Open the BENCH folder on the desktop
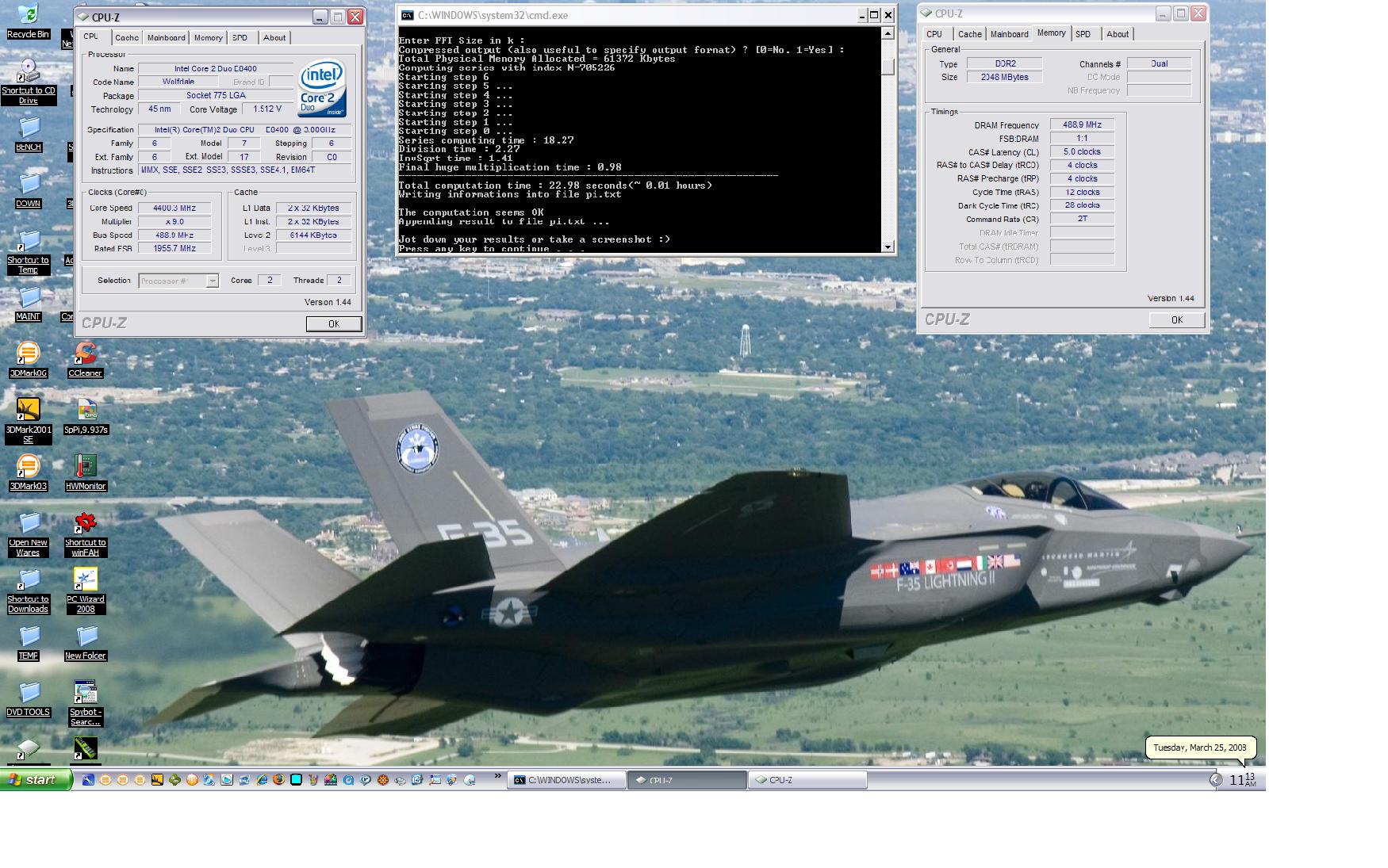This screenshot has width=1388, height=868. click(28, 135)
